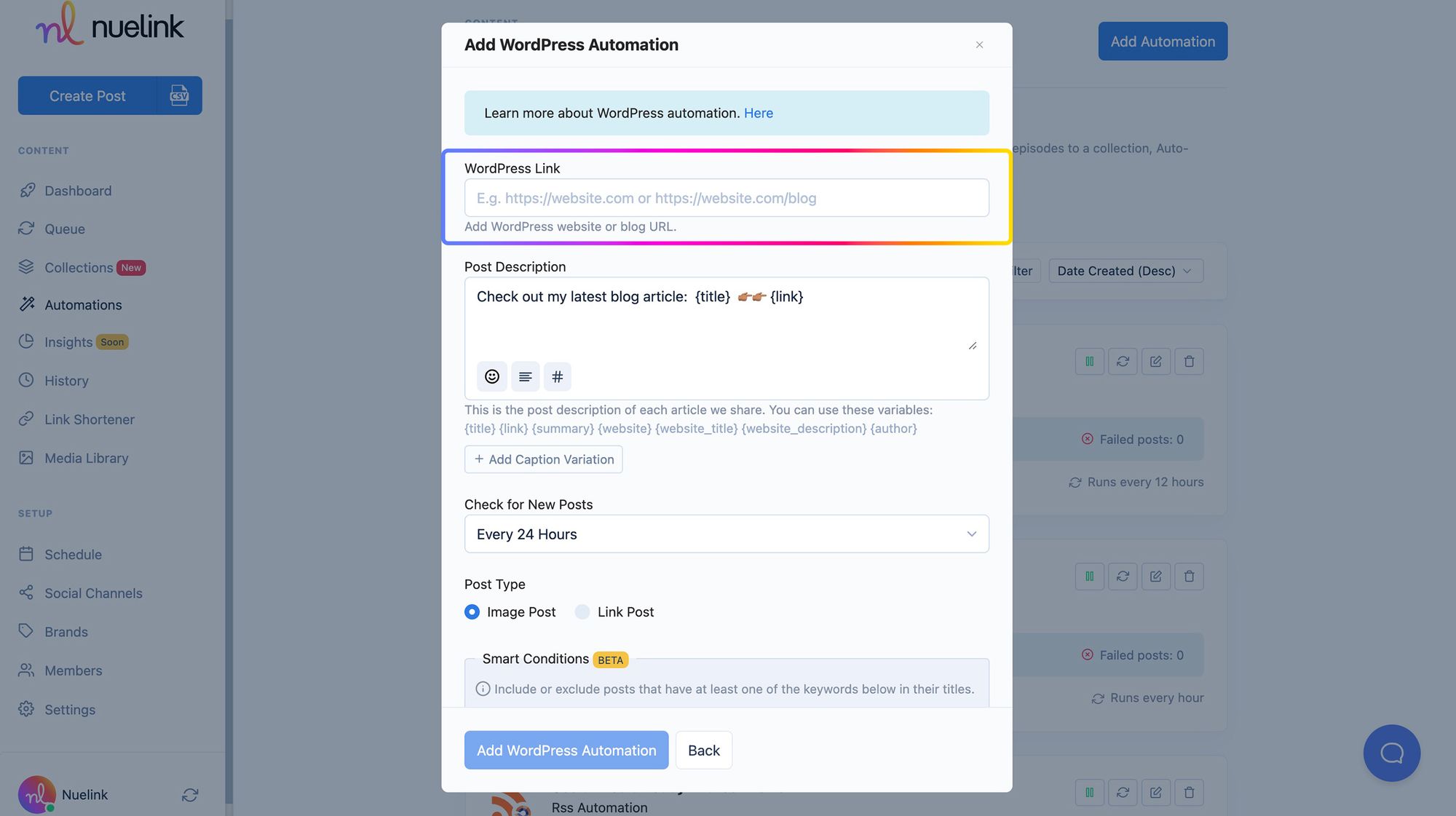Open Media Library in the sidebar
This screenshot has height=816, width=1456.
pos(86,458)
